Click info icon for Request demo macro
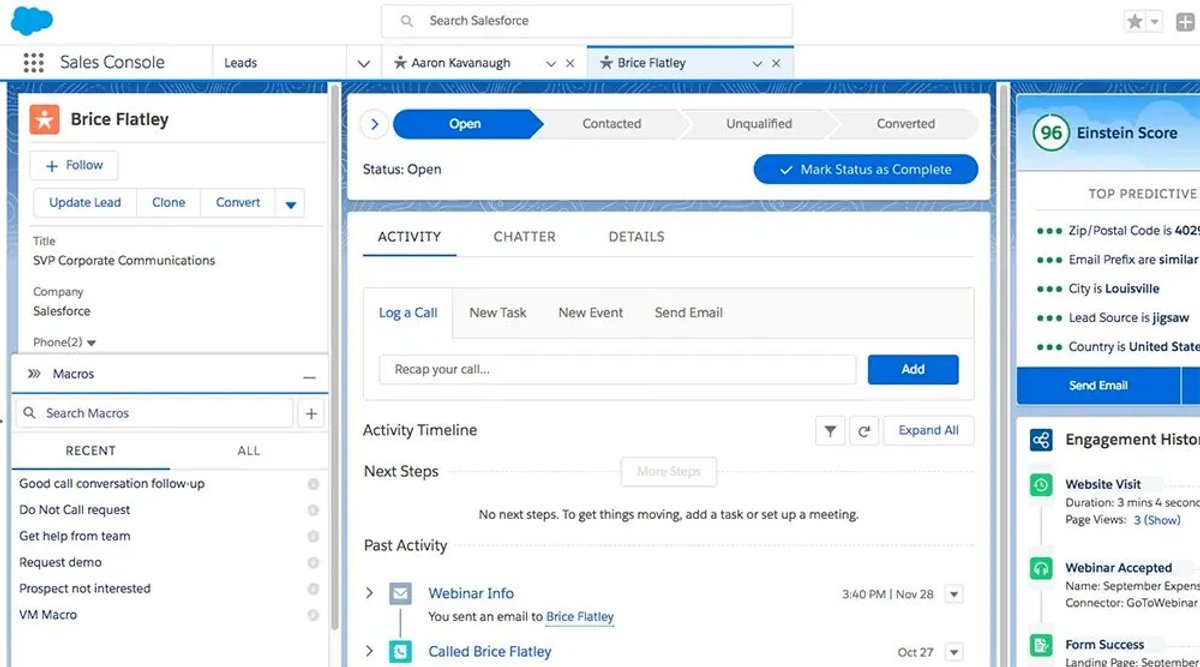Viewport: 1200px width, 667px height. (x=313, y=563)
